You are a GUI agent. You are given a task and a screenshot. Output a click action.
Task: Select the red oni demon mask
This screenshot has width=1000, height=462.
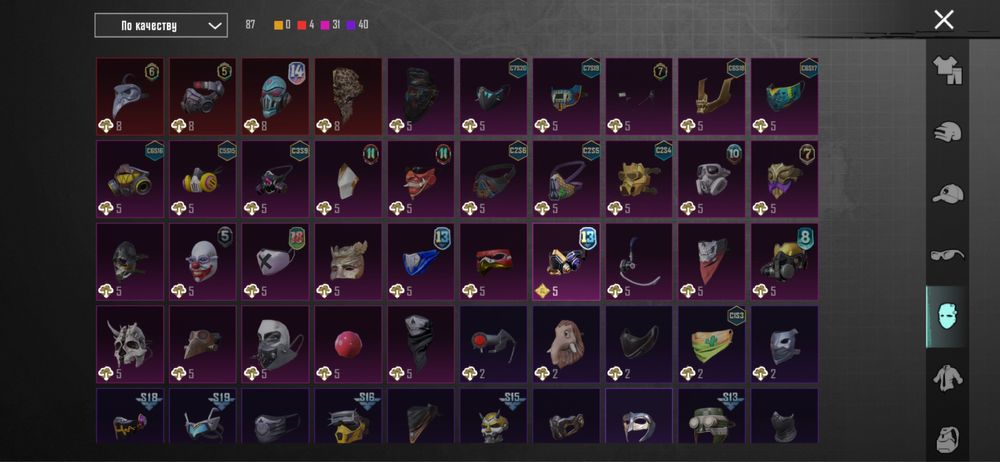pos(420,179)
